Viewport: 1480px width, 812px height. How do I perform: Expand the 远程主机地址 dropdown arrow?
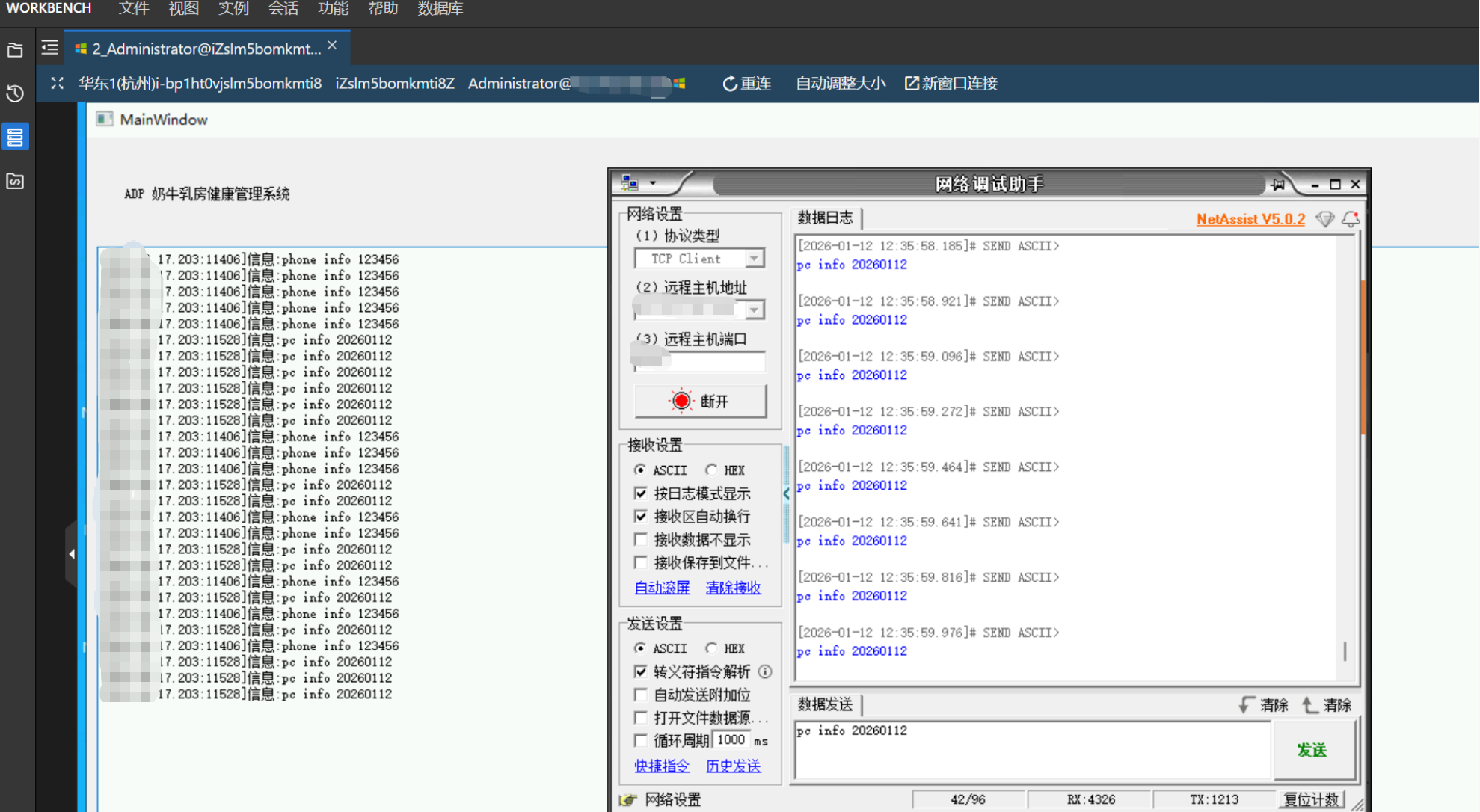(755, 310)
